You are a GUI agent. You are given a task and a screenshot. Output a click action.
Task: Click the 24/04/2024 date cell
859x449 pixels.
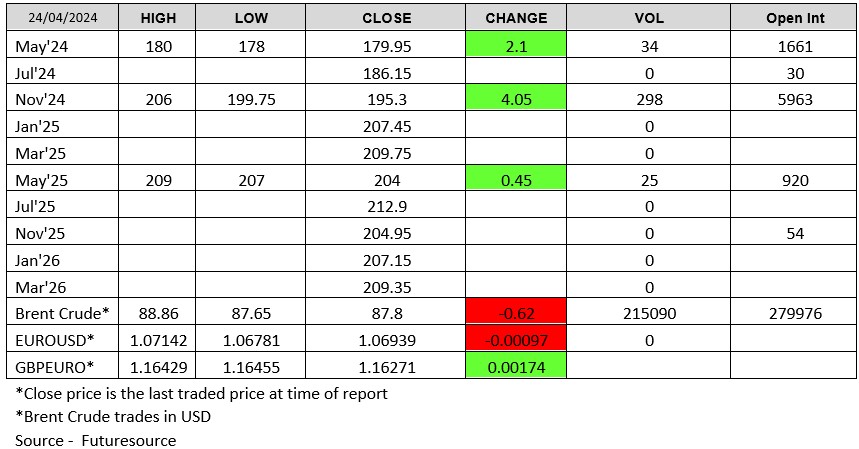pos(63,18)
